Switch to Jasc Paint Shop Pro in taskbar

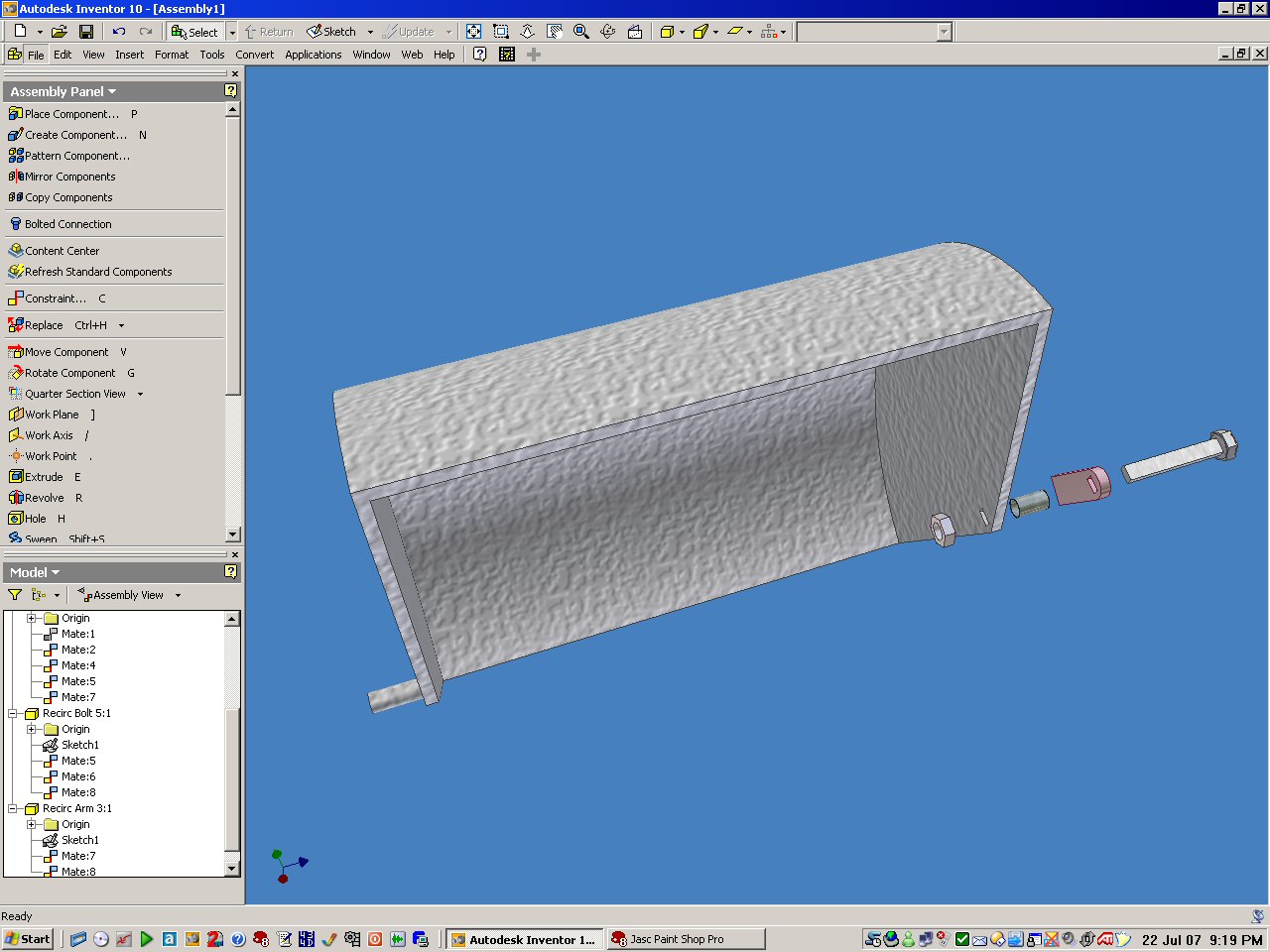coord(677,939)
